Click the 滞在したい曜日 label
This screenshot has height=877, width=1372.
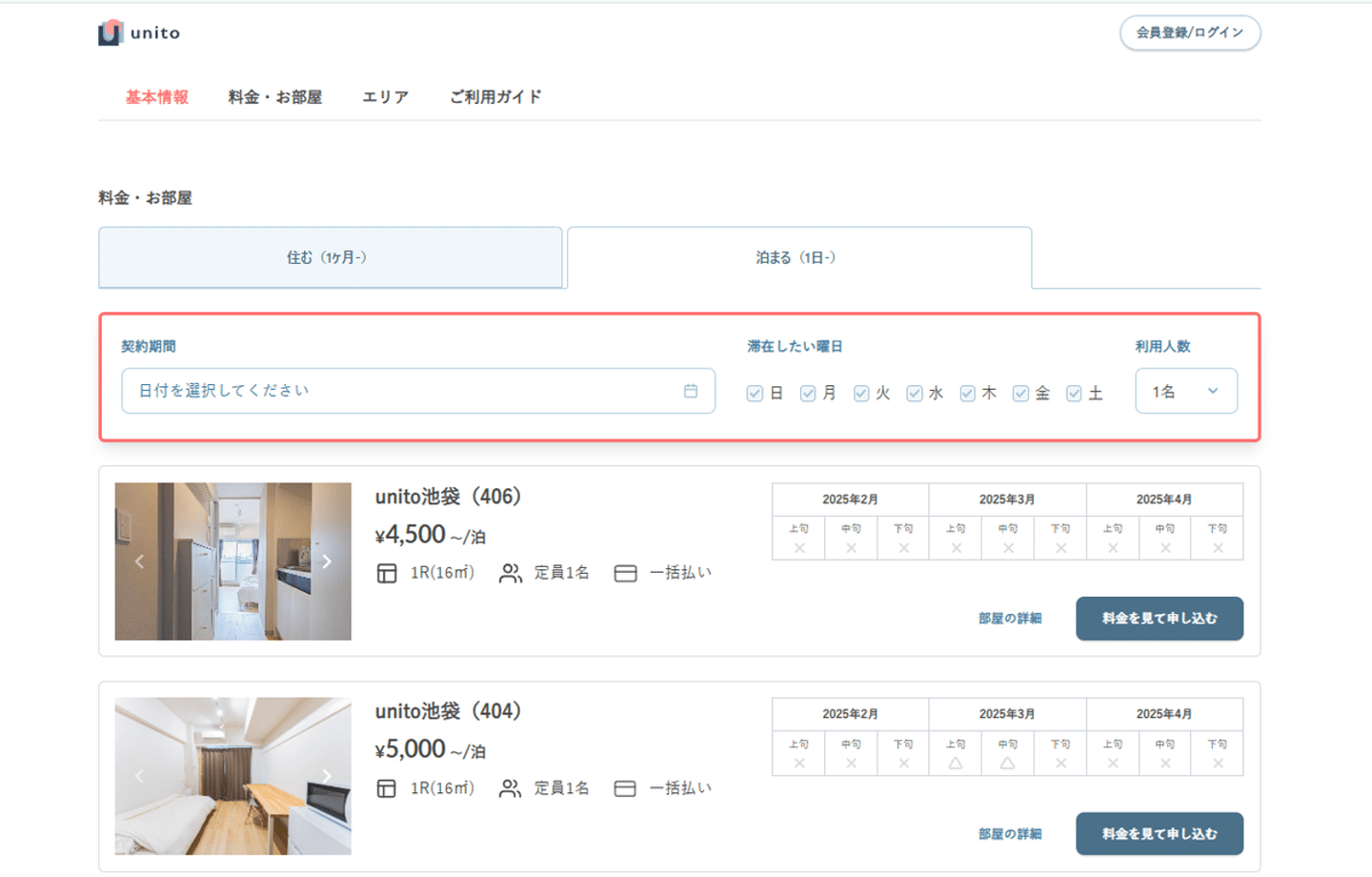tap(795, 347)
